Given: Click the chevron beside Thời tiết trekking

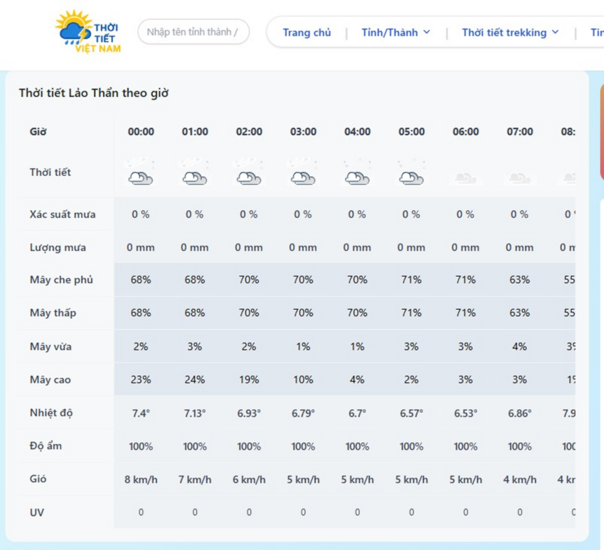Looking at the screenshot, I should (555, 32).
